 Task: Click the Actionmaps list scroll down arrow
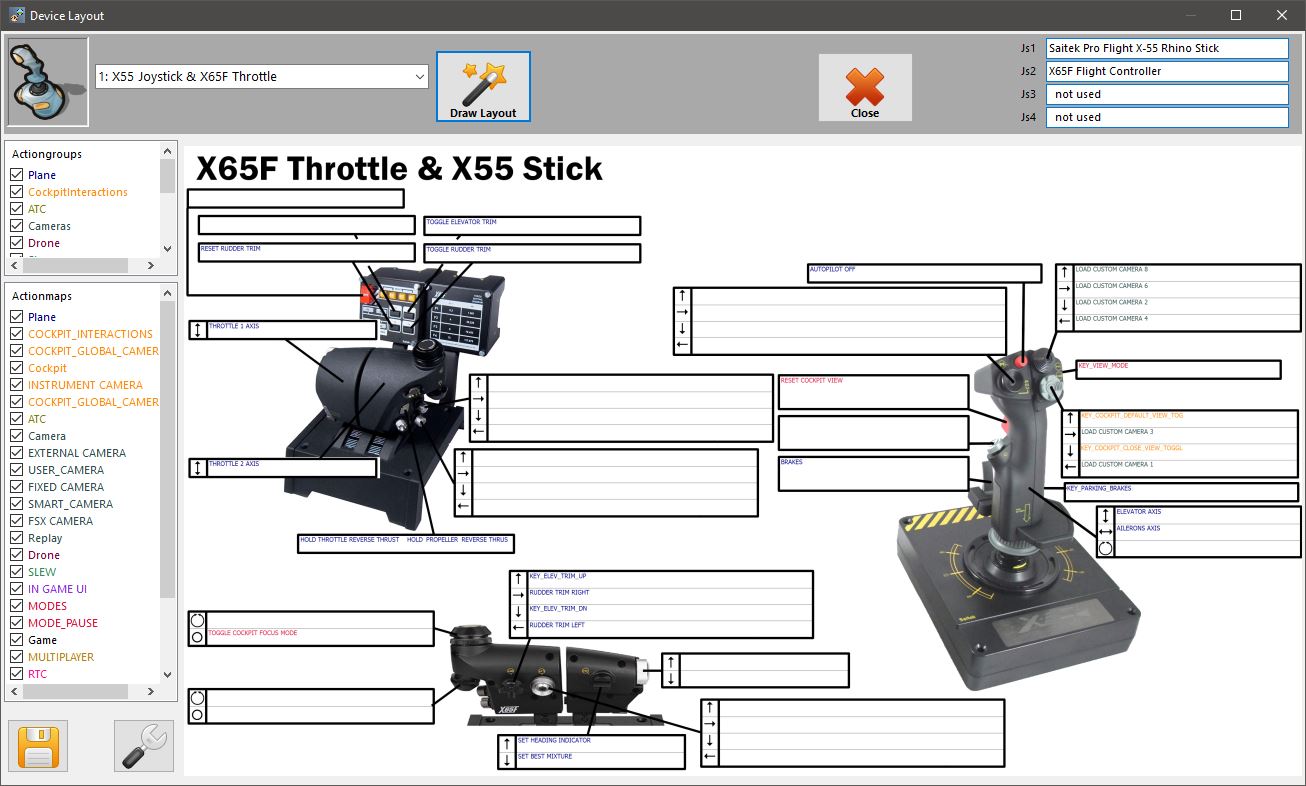(167, 675)
